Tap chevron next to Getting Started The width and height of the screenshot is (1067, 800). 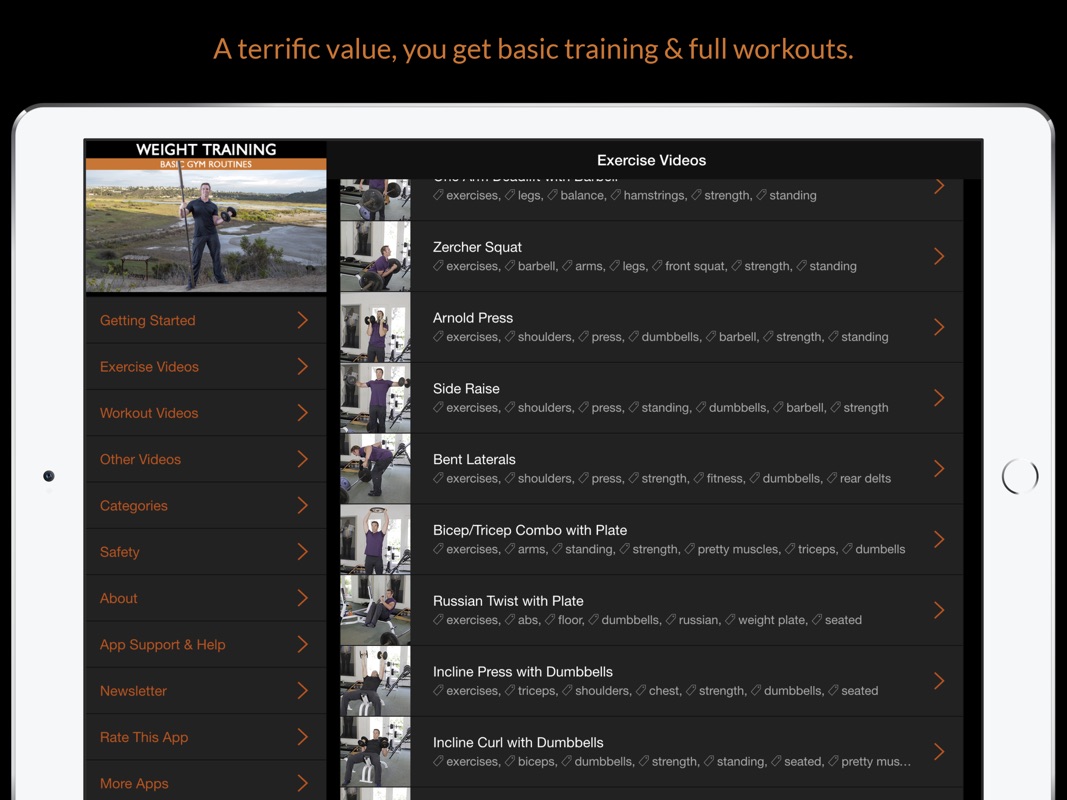tap(303, 320)
